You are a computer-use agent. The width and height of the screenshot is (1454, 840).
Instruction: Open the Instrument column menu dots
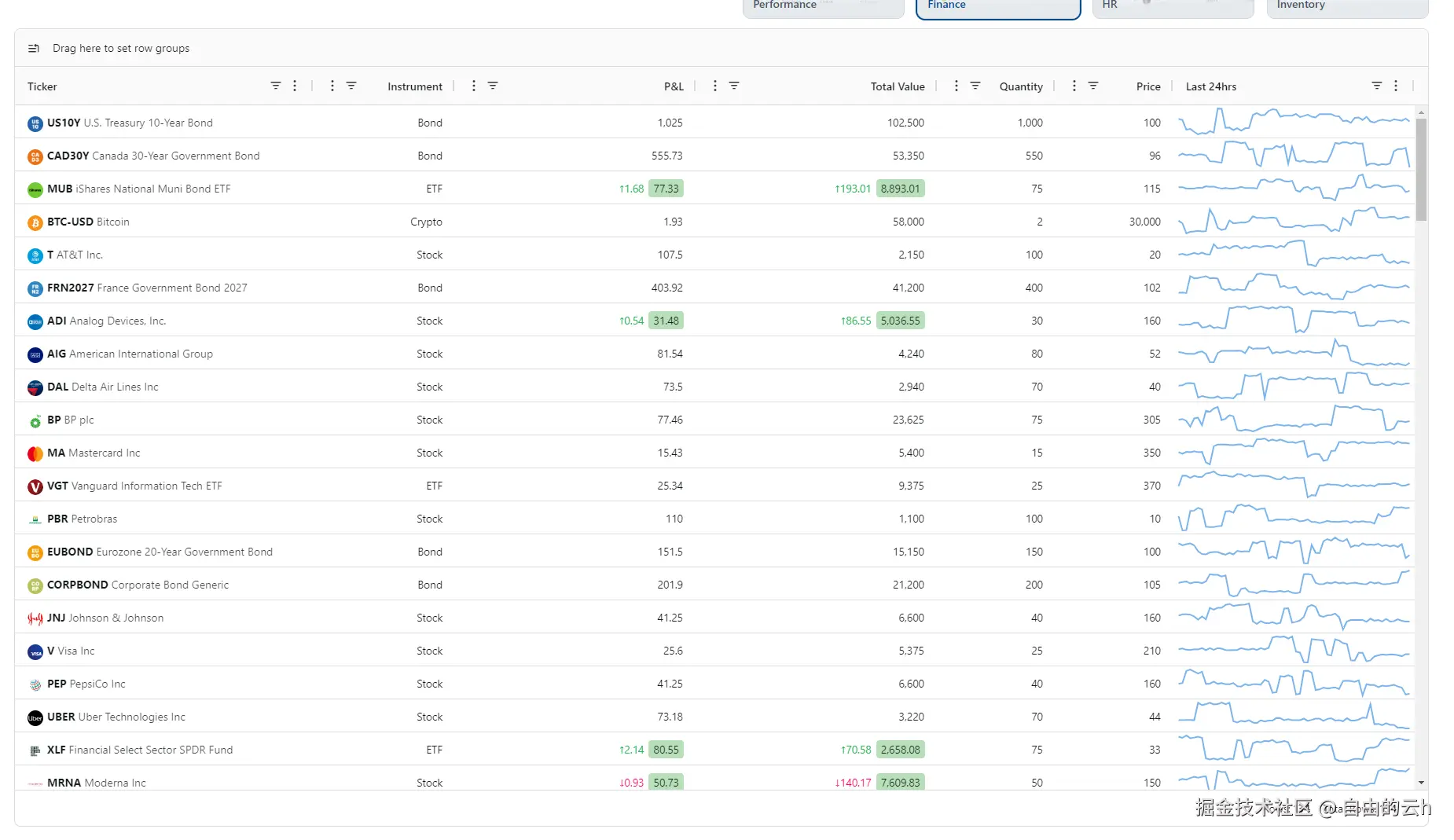tap(332, 86)
